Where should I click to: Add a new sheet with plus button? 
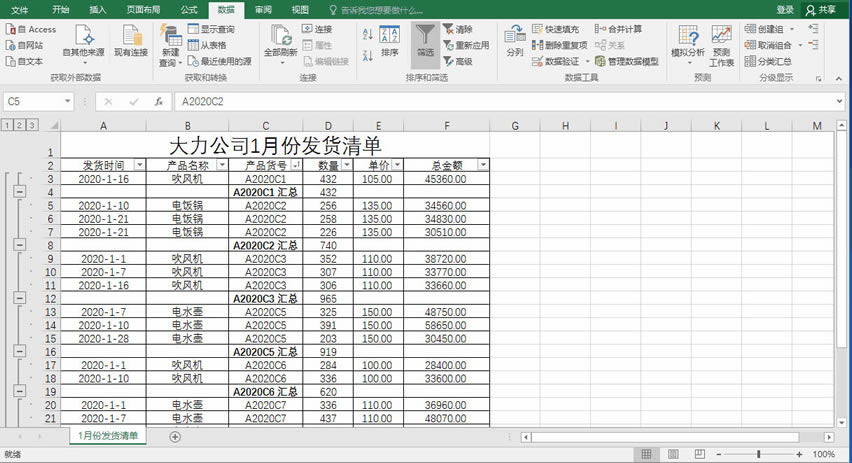[x=175, y=436]
